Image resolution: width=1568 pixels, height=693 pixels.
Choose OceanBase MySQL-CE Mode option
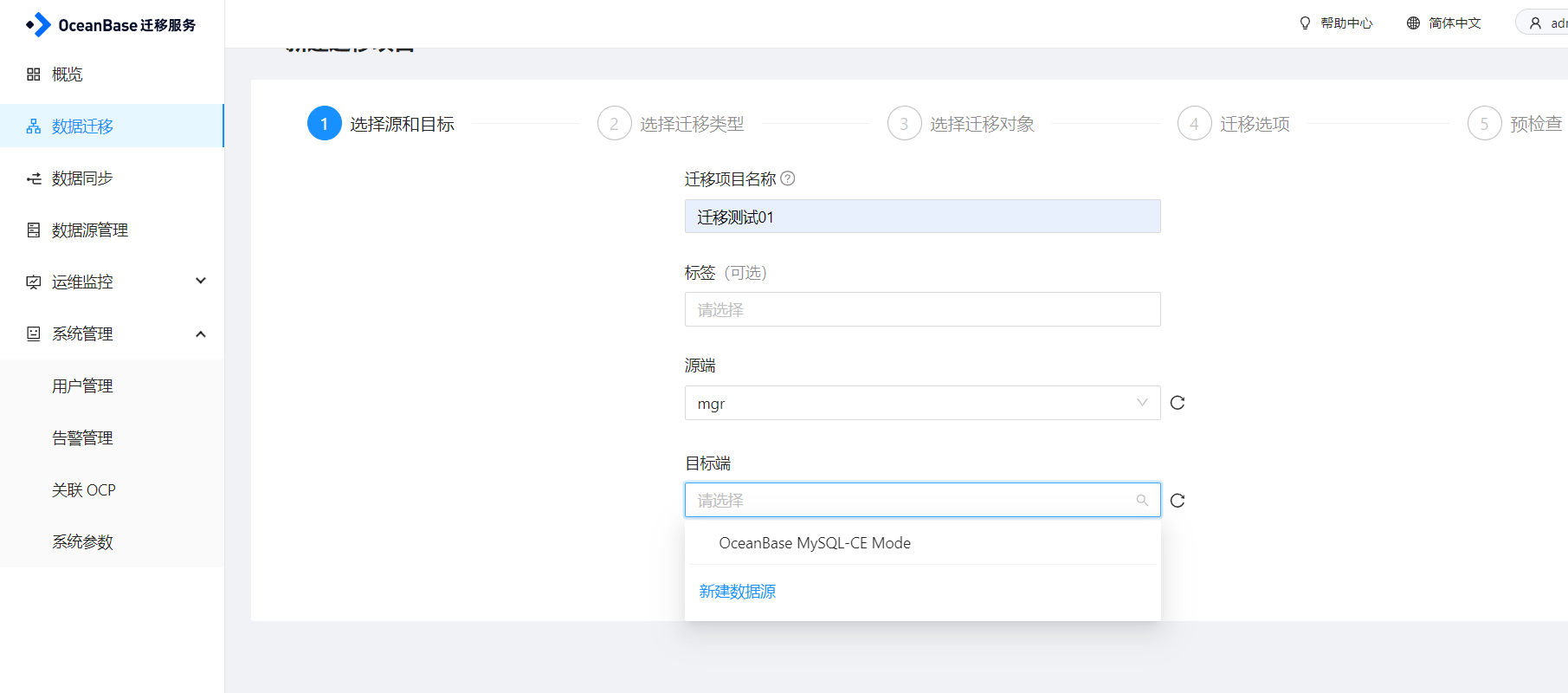pos(922,543)
